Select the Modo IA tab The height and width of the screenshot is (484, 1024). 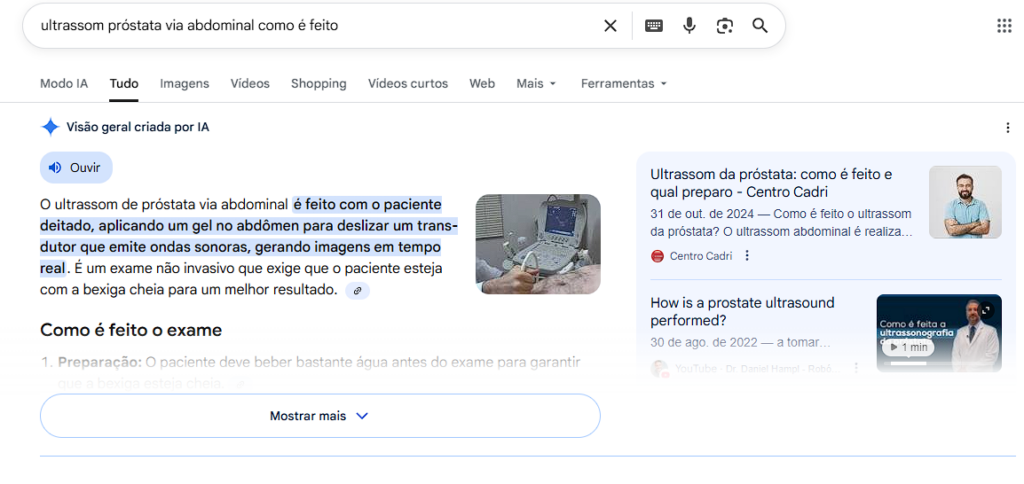(64, 84)
